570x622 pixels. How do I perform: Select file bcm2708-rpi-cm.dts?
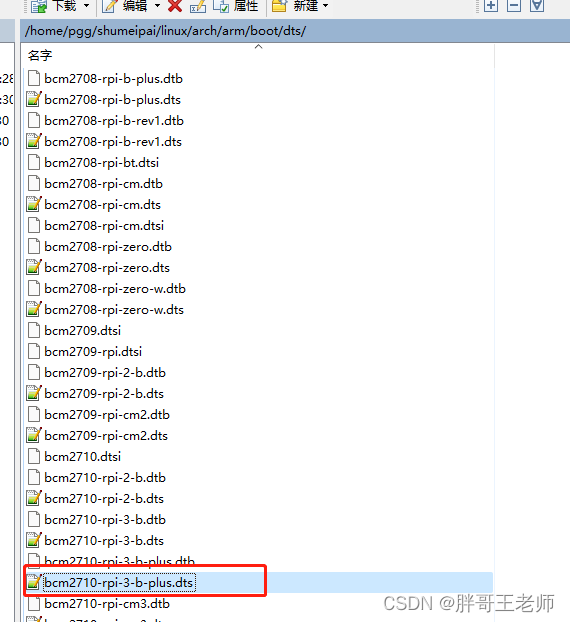click(94, 205)
